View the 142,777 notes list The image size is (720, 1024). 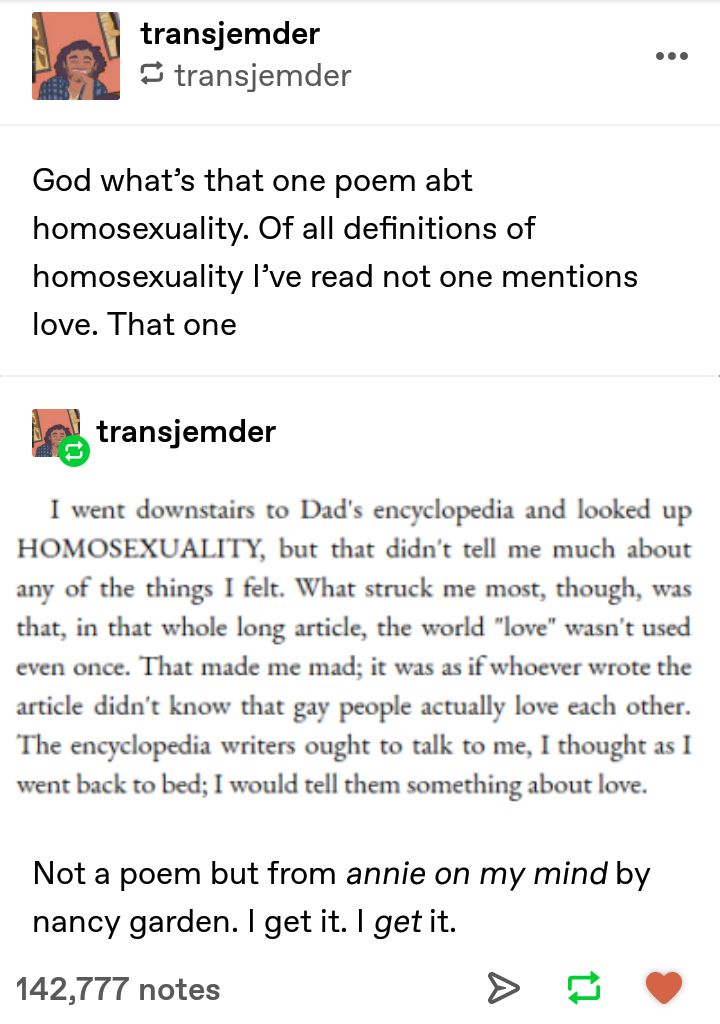tap(118, 989)
